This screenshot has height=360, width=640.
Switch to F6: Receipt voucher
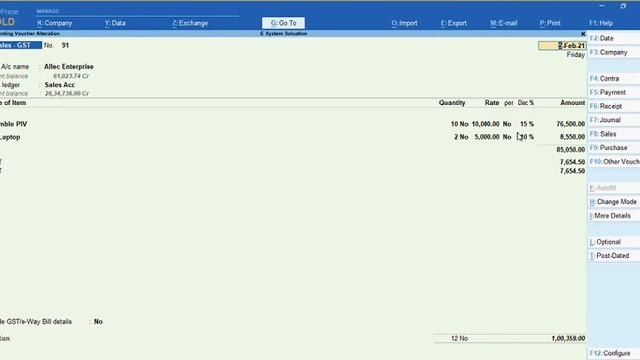[x=613, y=106]
